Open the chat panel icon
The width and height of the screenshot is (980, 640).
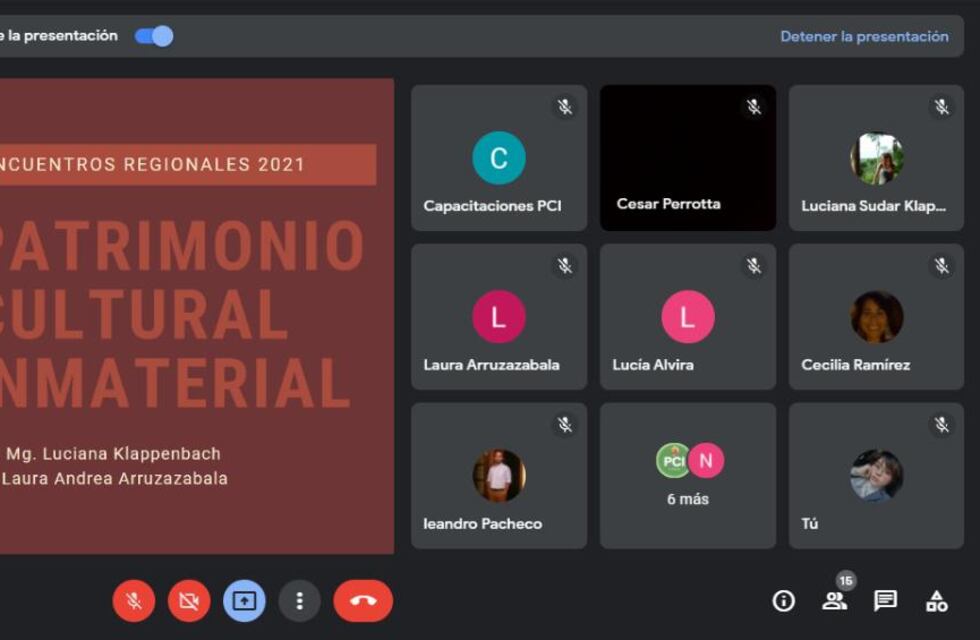[885, 601]
